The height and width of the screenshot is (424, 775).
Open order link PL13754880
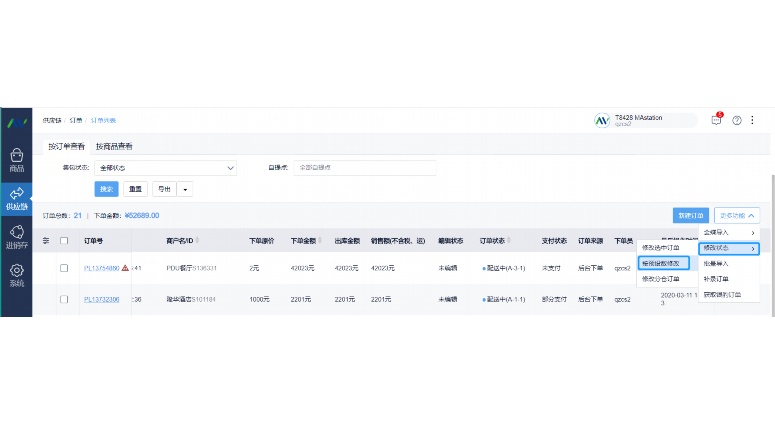tap(101, 268)
